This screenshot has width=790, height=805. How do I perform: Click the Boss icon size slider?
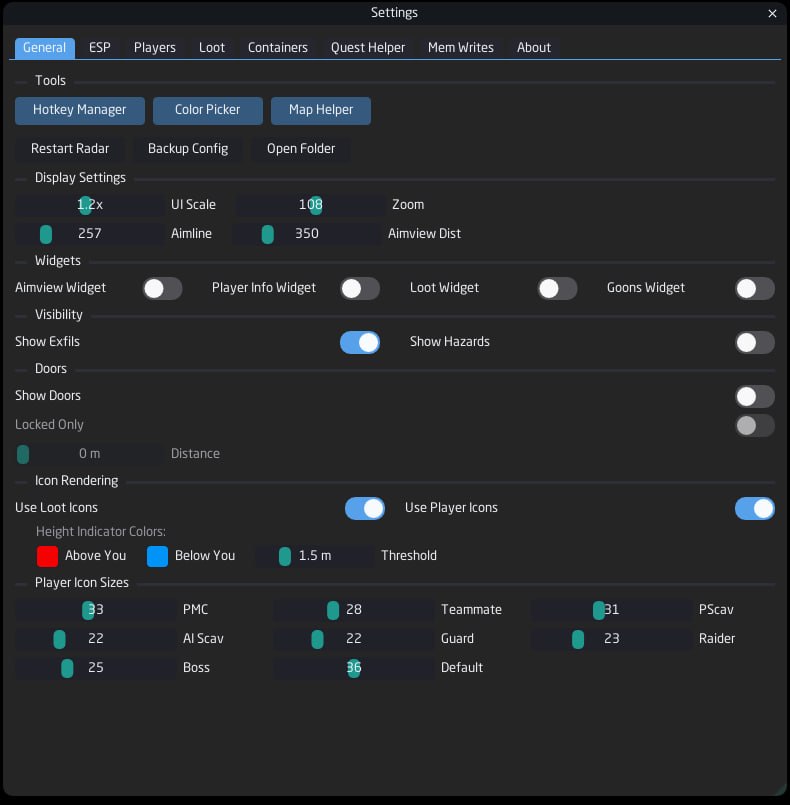click(x=95, y=667)
